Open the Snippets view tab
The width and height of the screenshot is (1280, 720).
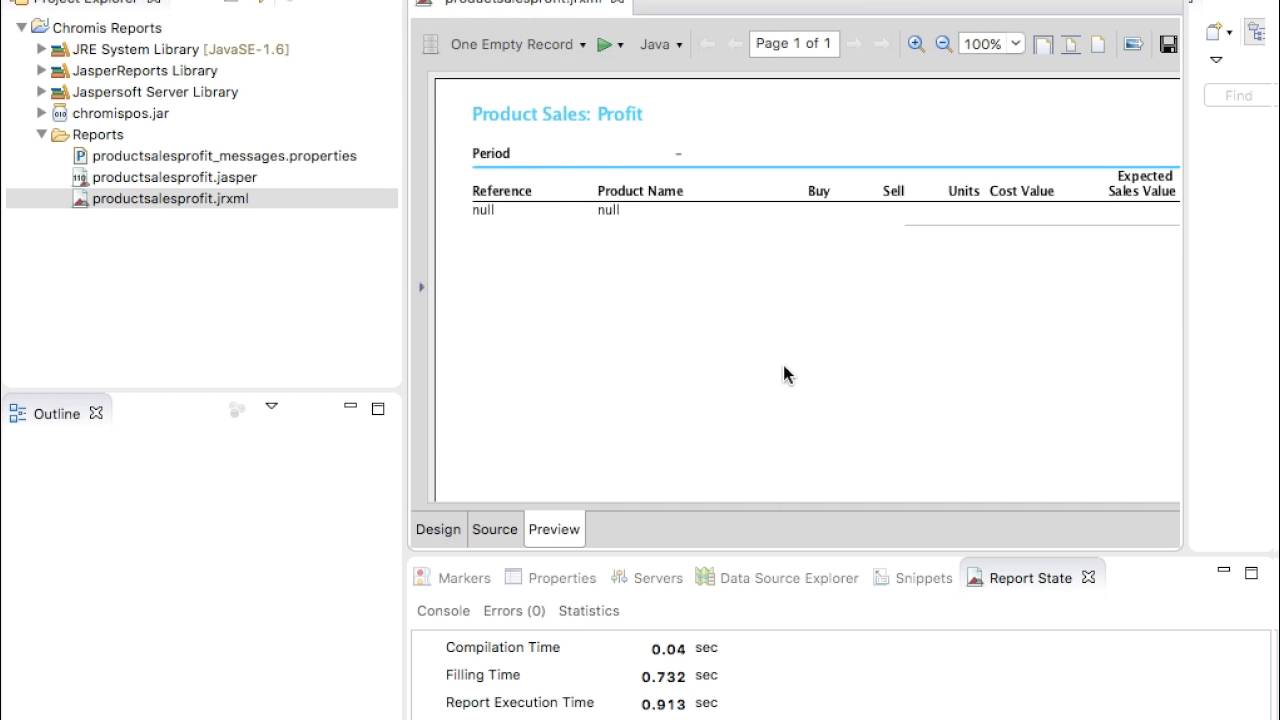[x=913, y=578]
